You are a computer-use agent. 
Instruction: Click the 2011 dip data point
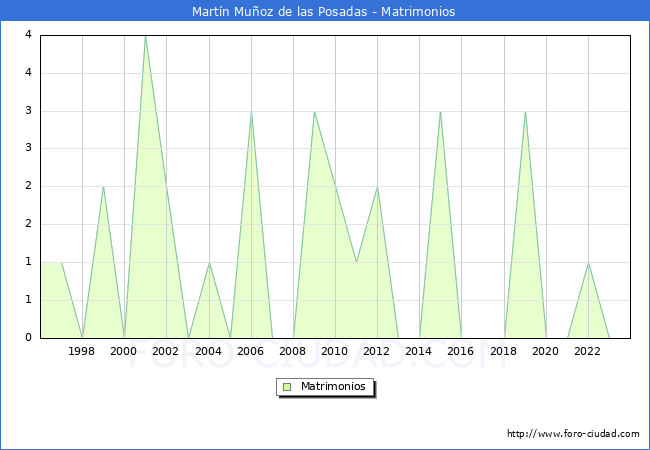point(357,262)
